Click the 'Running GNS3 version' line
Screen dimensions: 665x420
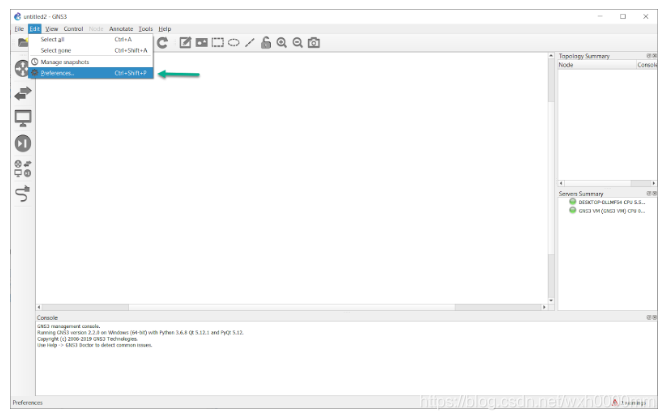(x=140, y=333)
